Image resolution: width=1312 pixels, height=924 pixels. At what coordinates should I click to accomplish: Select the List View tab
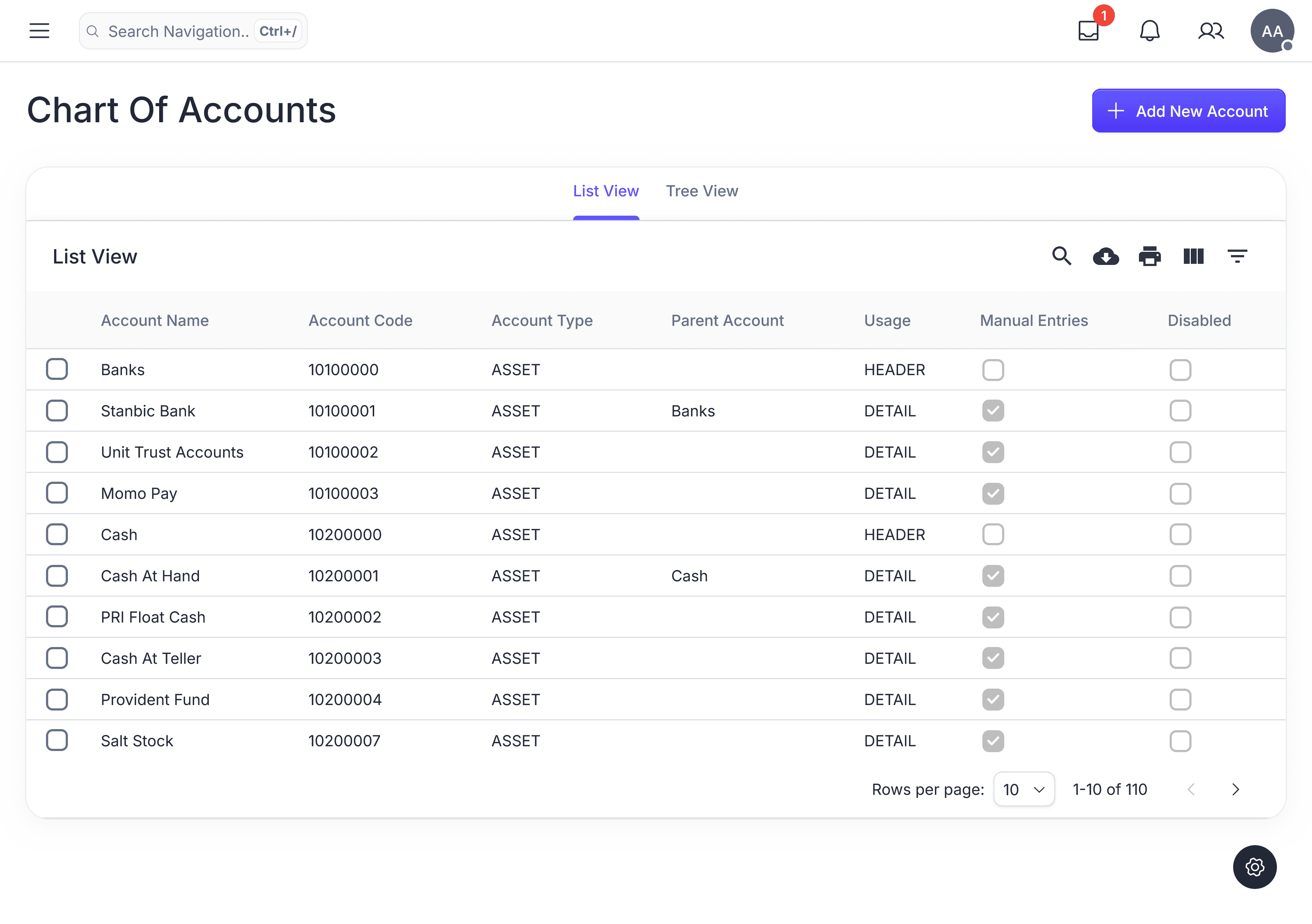pos(606,191)
